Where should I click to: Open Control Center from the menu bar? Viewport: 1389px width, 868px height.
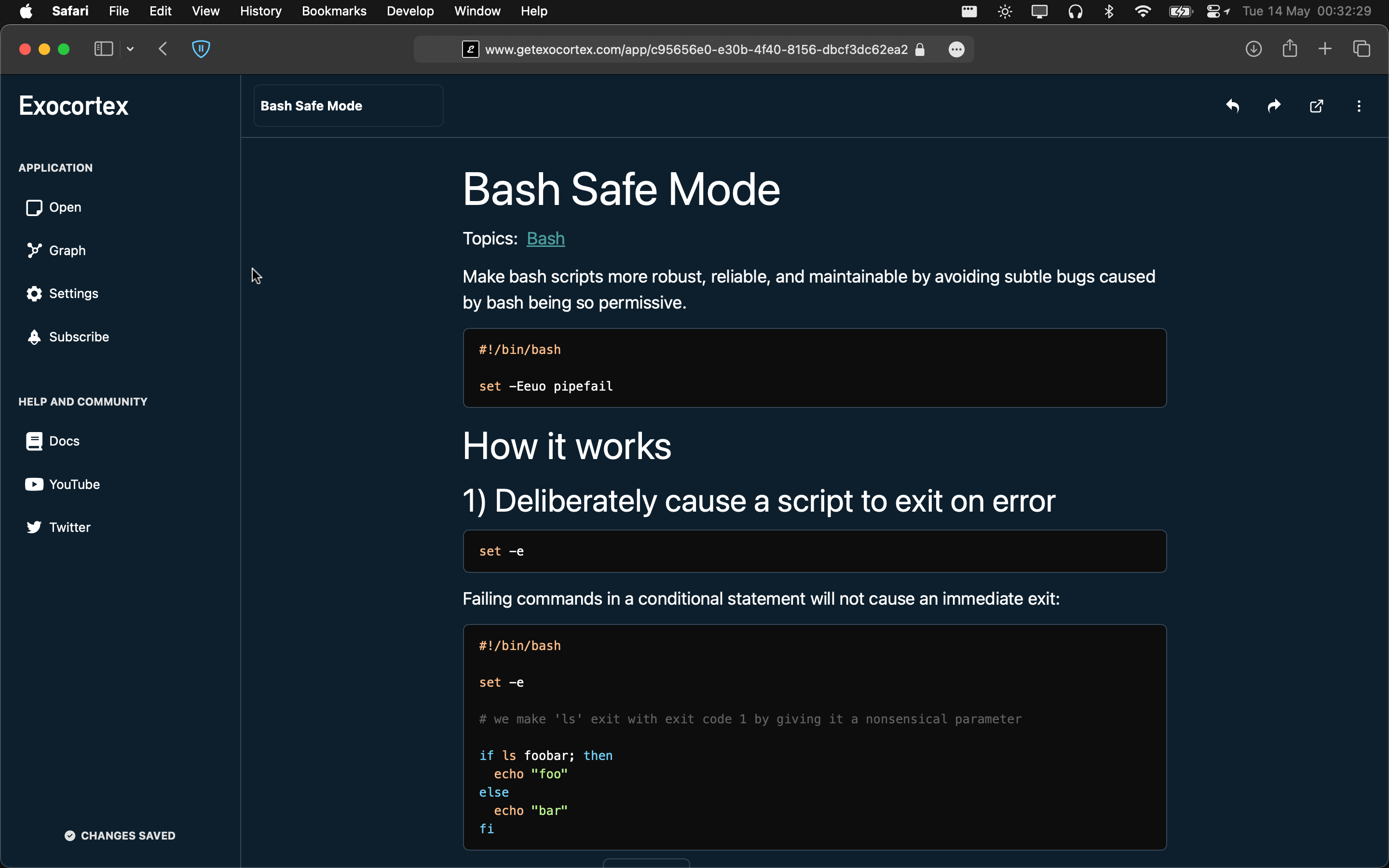tap(1213, 11)
